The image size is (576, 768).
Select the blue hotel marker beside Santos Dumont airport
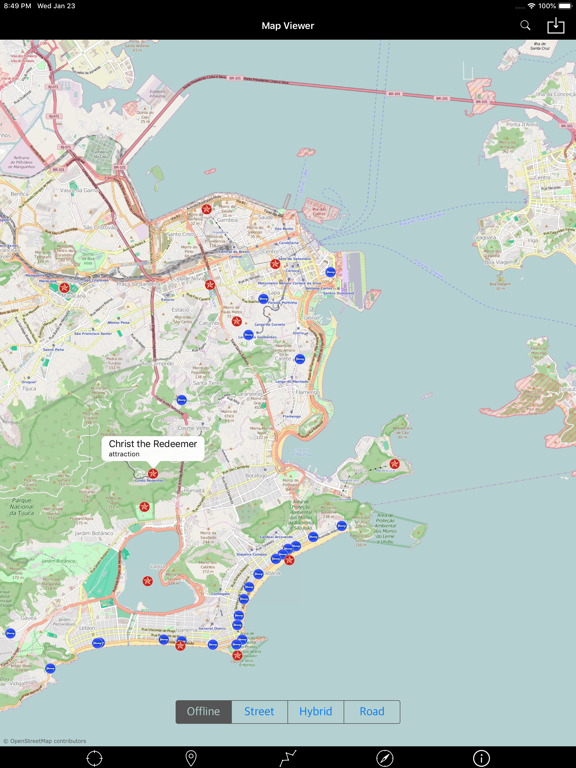pos(331,272)
